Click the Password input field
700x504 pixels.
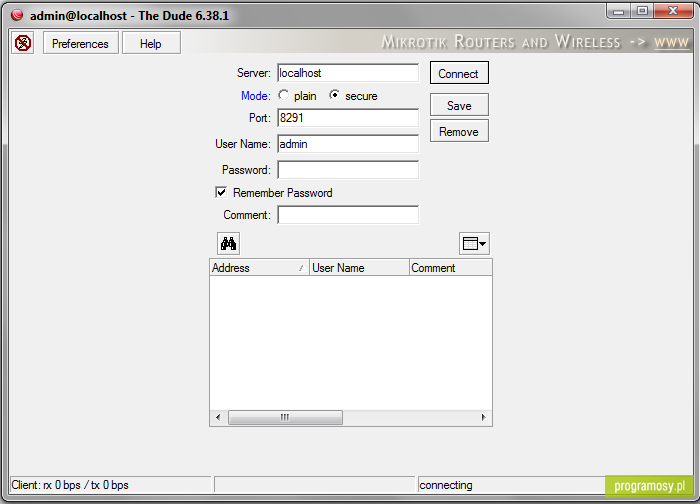point(348,170)
